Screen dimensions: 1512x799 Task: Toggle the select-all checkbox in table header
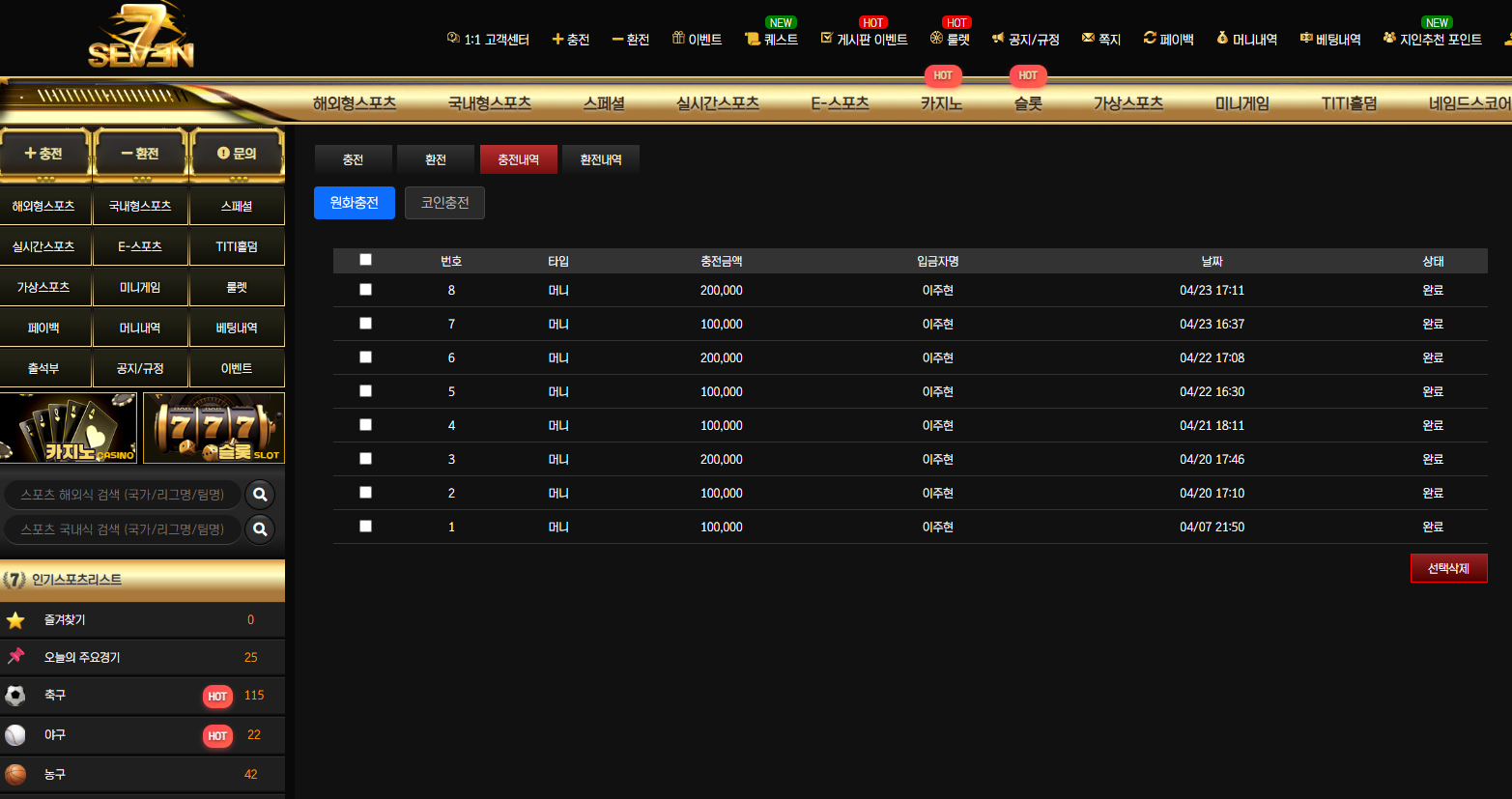pyautogui.click(x=365, y=260)
